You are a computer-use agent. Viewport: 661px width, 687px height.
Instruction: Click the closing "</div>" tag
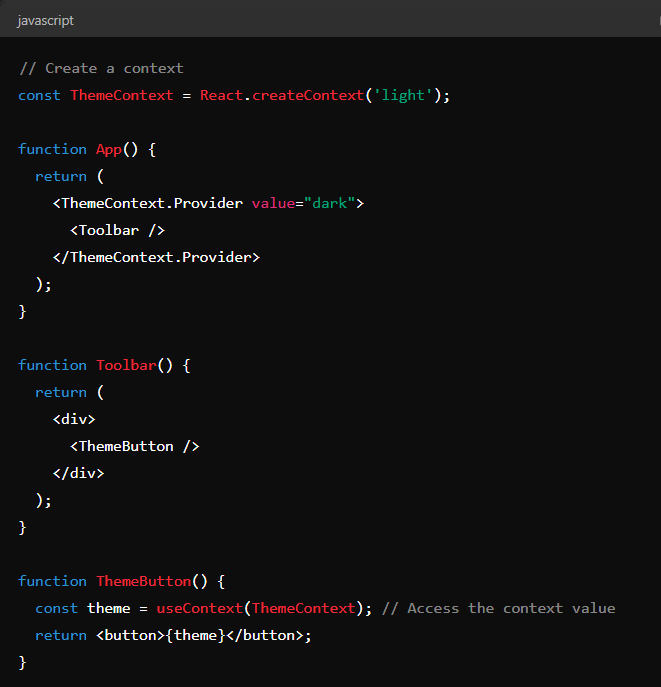point(78,474)
